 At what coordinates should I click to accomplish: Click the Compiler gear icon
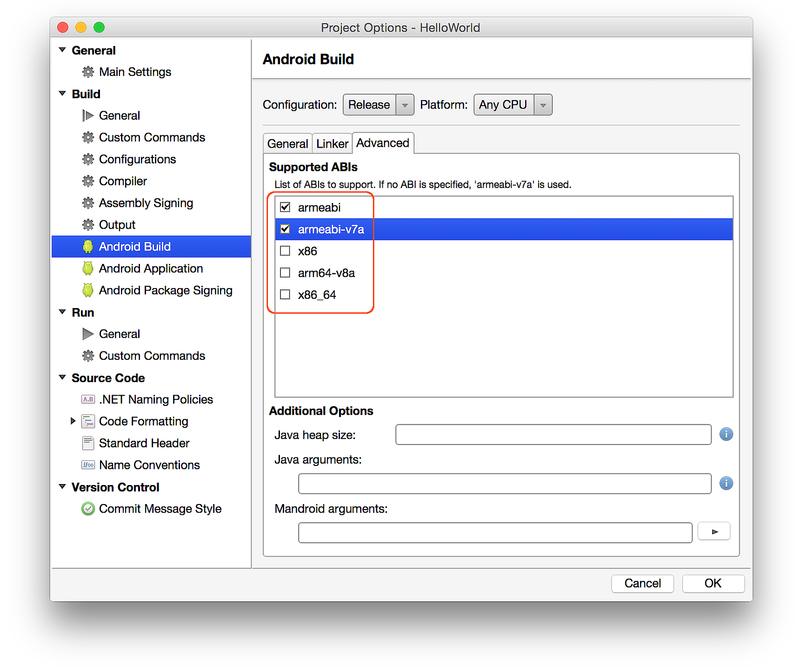[88, 180]
